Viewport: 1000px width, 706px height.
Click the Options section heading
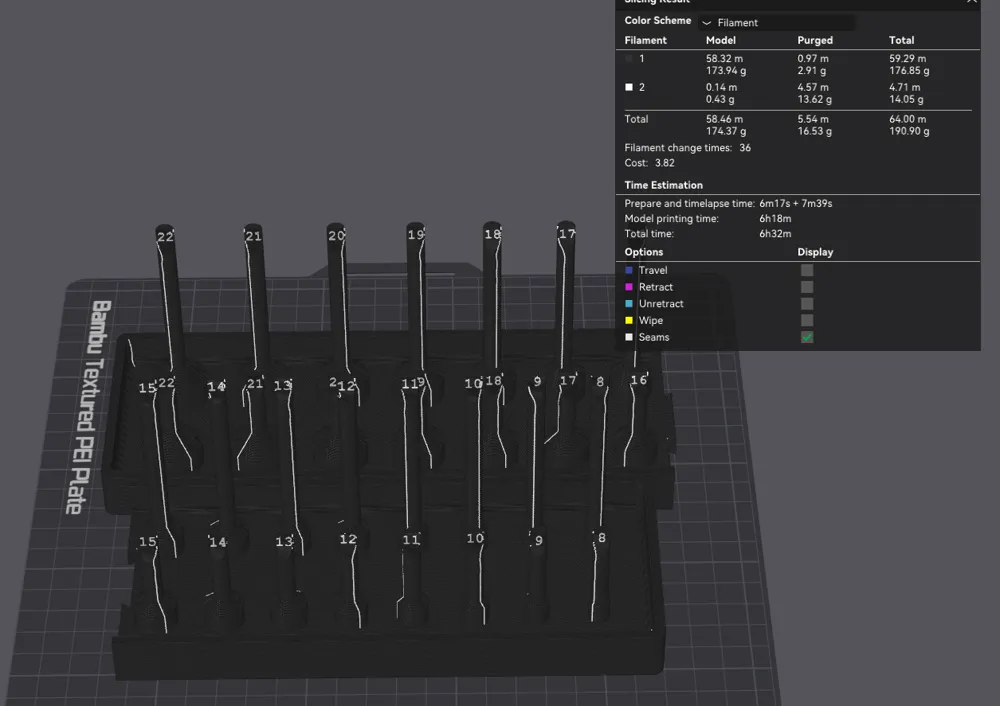tap(643, 252)
